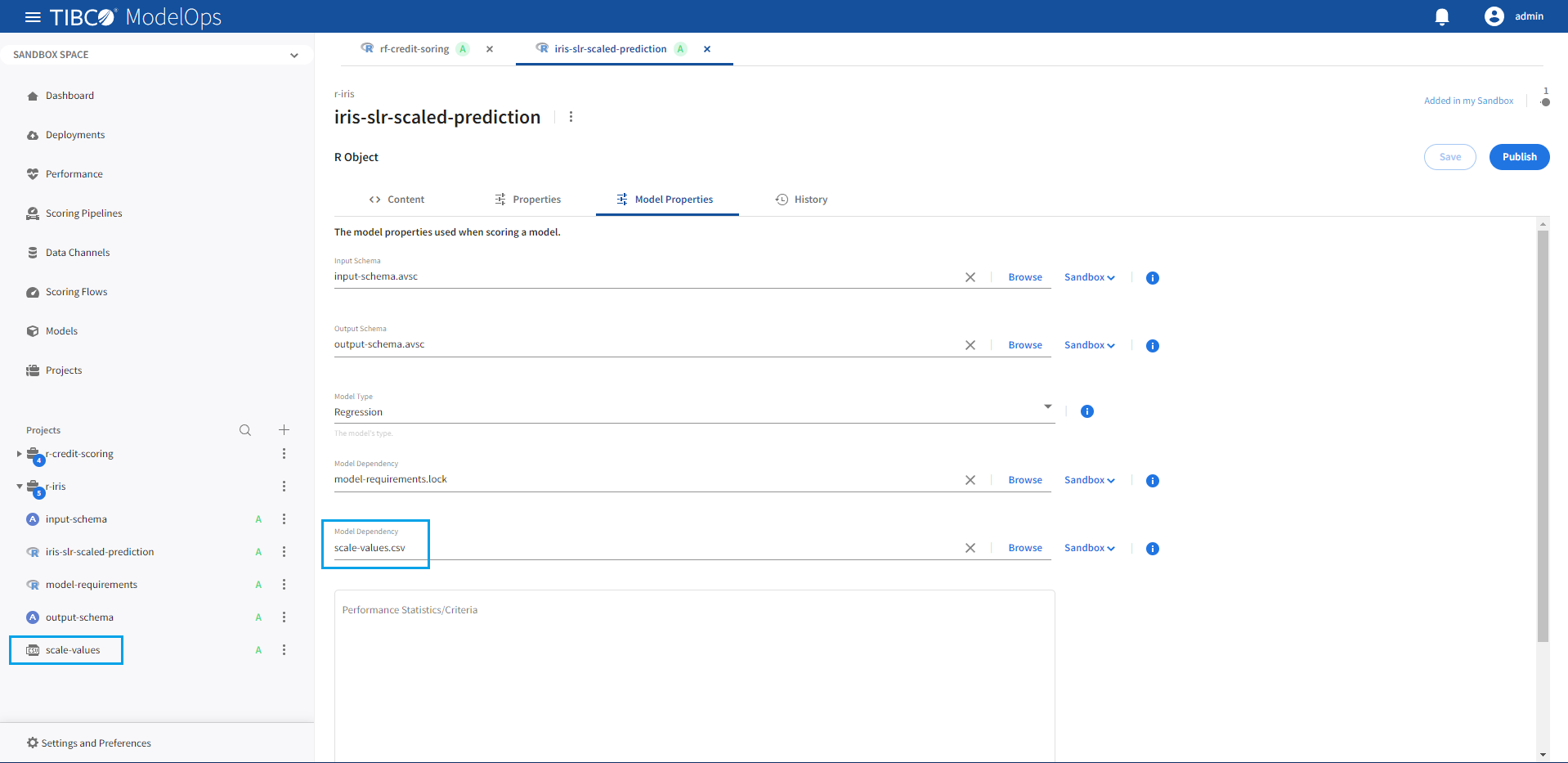Viewport: 1568px width, 763px height.
Task: Open the Sandbox Space selector dropdown
Action: click(294, 56)
